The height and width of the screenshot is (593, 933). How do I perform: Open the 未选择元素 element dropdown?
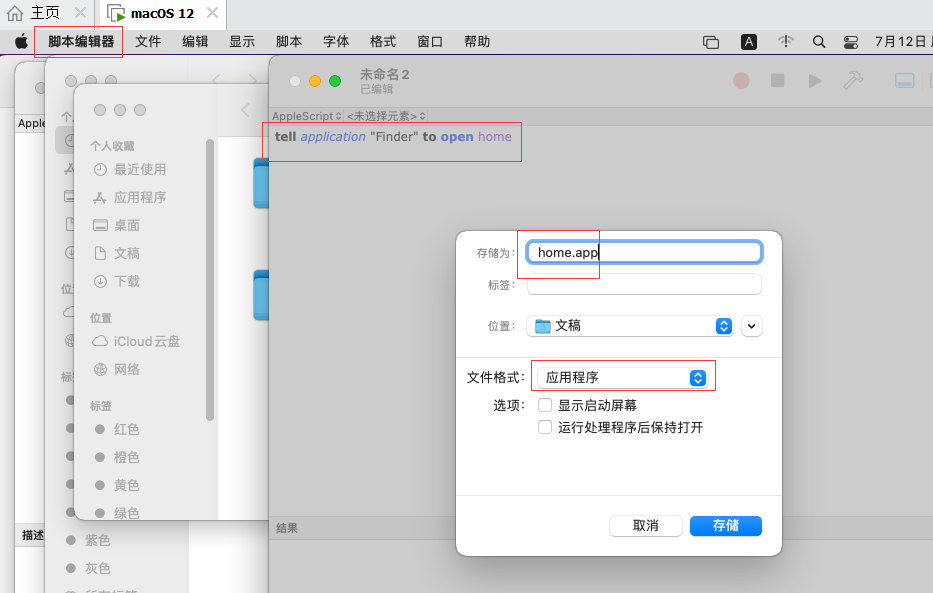[386, 116]
